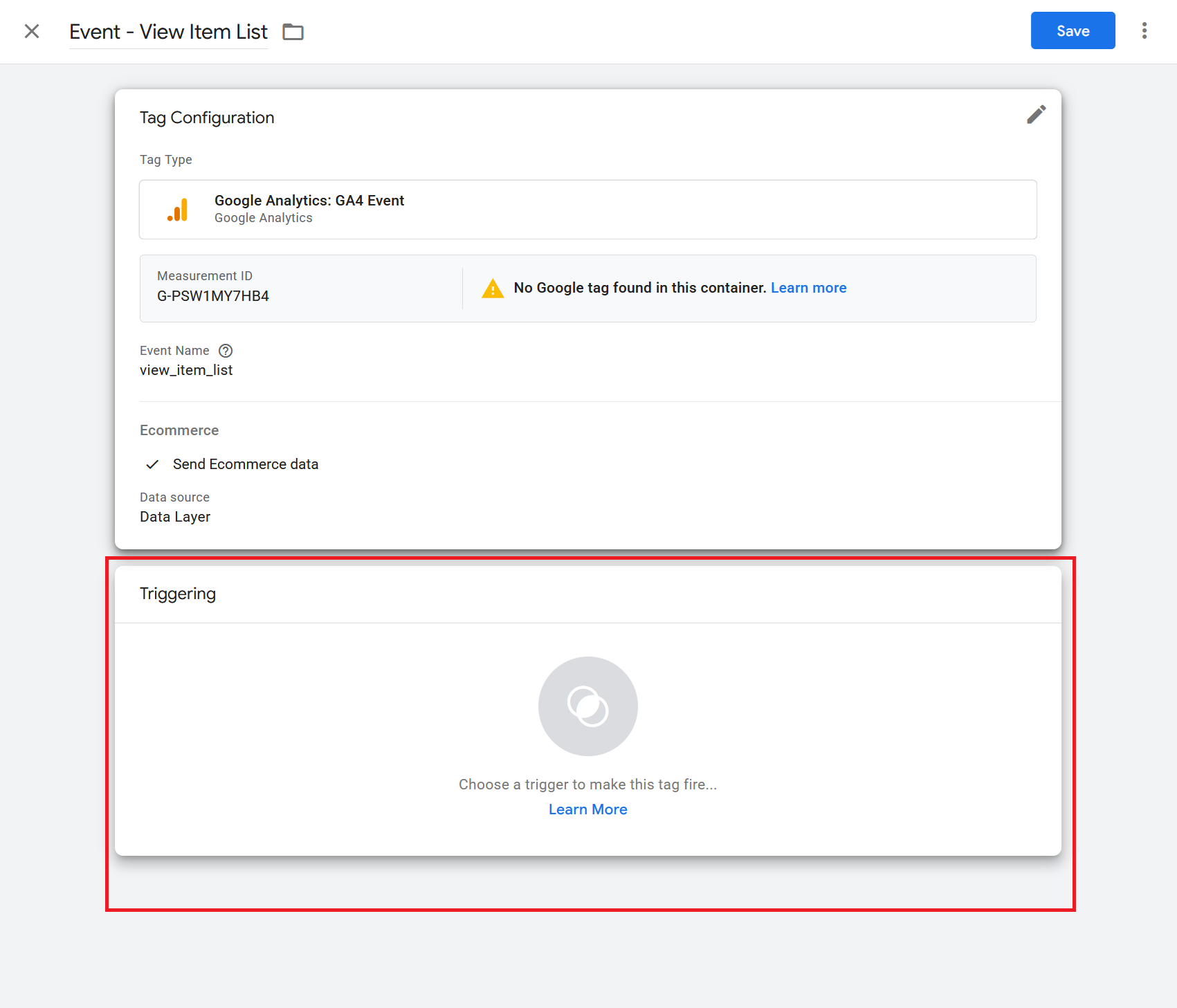Close the tag editor with the X icon

(32, 31)
